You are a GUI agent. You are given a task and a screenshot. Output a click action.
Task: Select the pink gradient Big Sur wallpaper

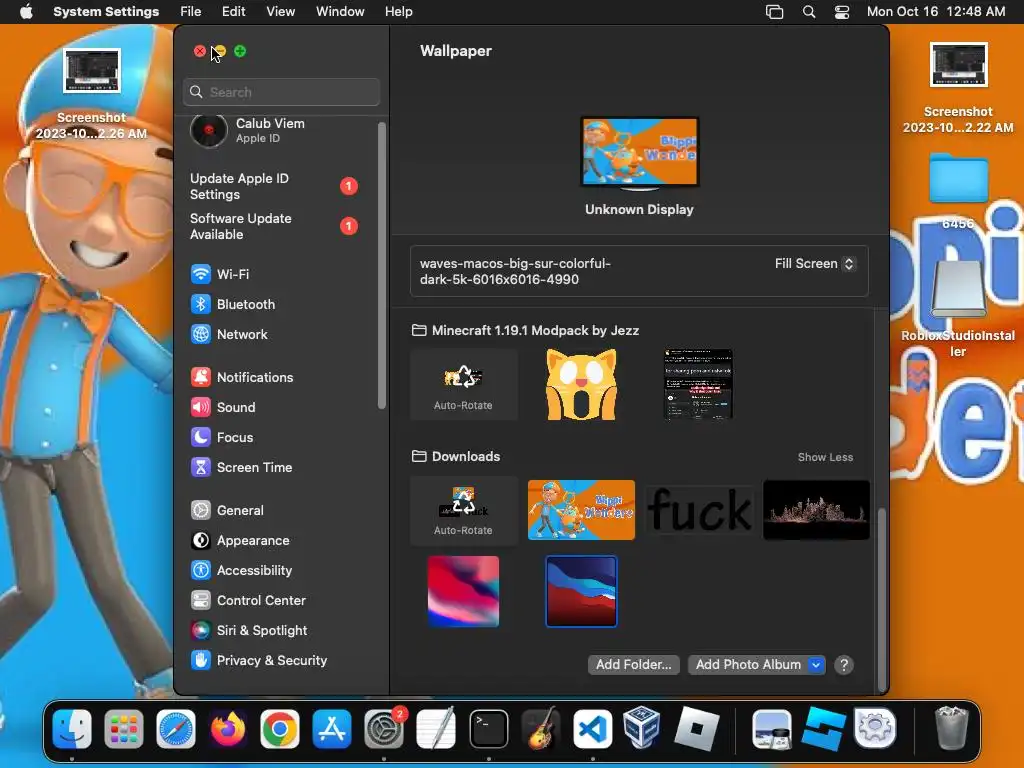coord(464,591)
